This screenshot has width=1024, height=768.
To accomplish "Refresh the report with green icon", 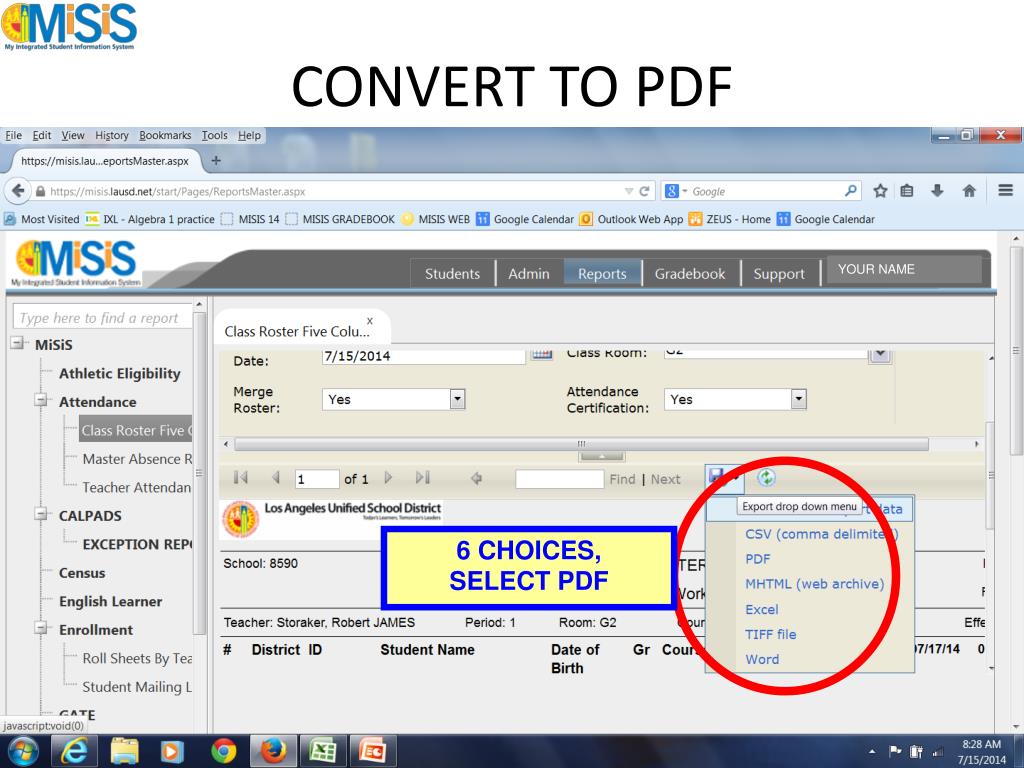I will click(766, 478).
